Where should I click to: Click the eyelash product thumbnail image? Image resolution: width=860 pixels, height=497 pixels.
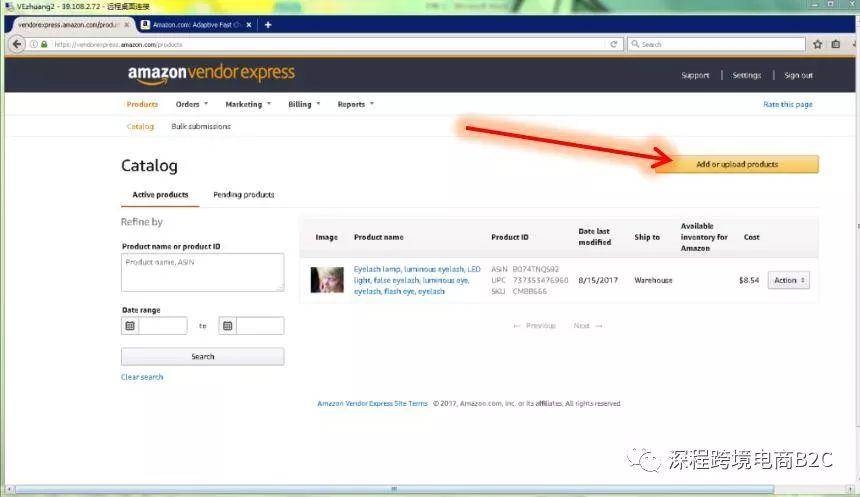tap(327, 280)
